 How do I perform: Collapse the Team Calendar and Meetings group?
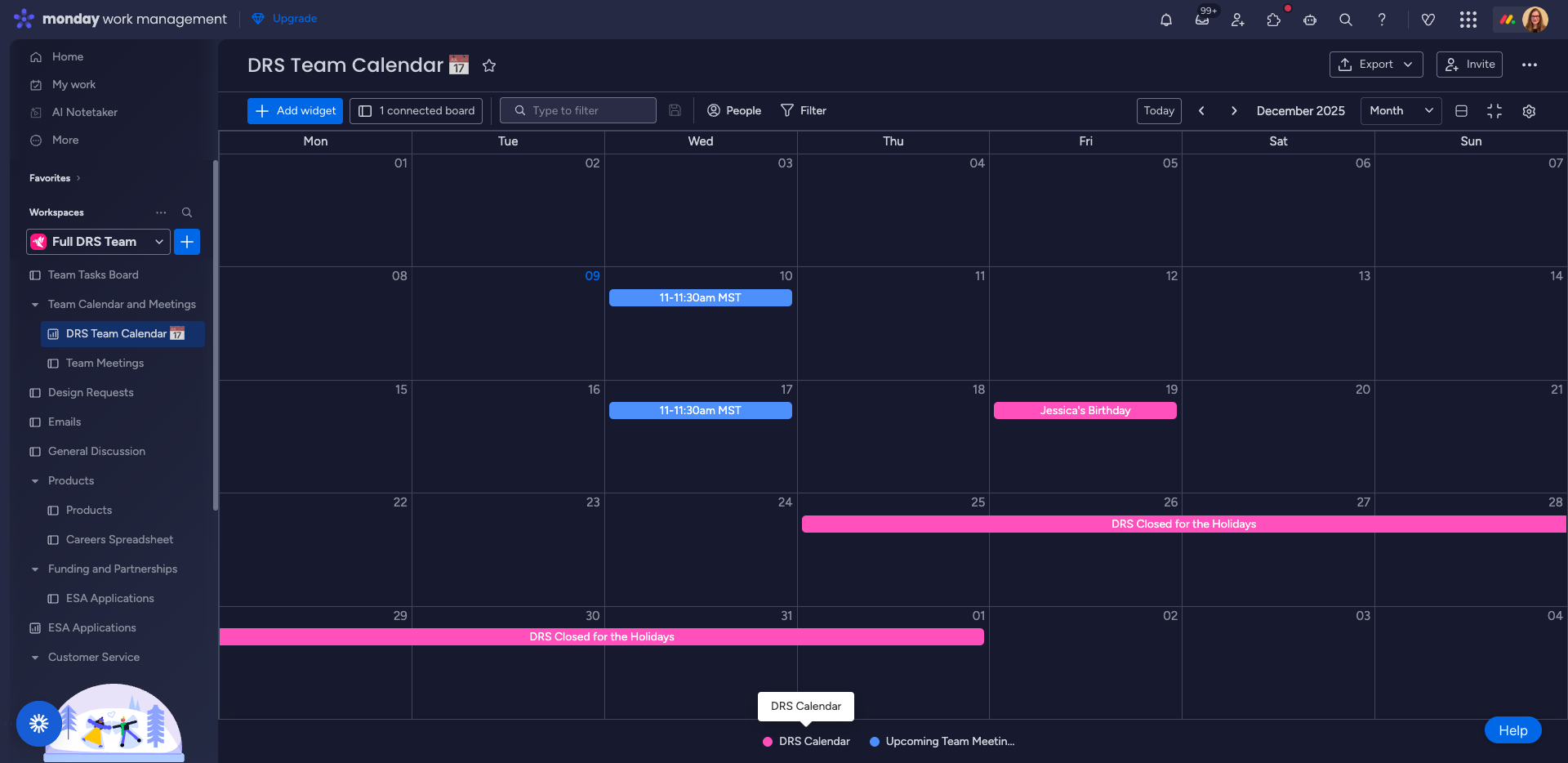34,304
